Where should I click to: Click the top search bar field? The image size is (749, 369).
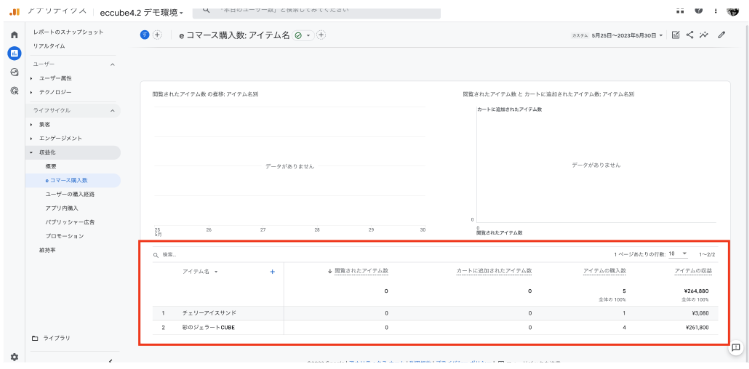(x=316, y=10)
